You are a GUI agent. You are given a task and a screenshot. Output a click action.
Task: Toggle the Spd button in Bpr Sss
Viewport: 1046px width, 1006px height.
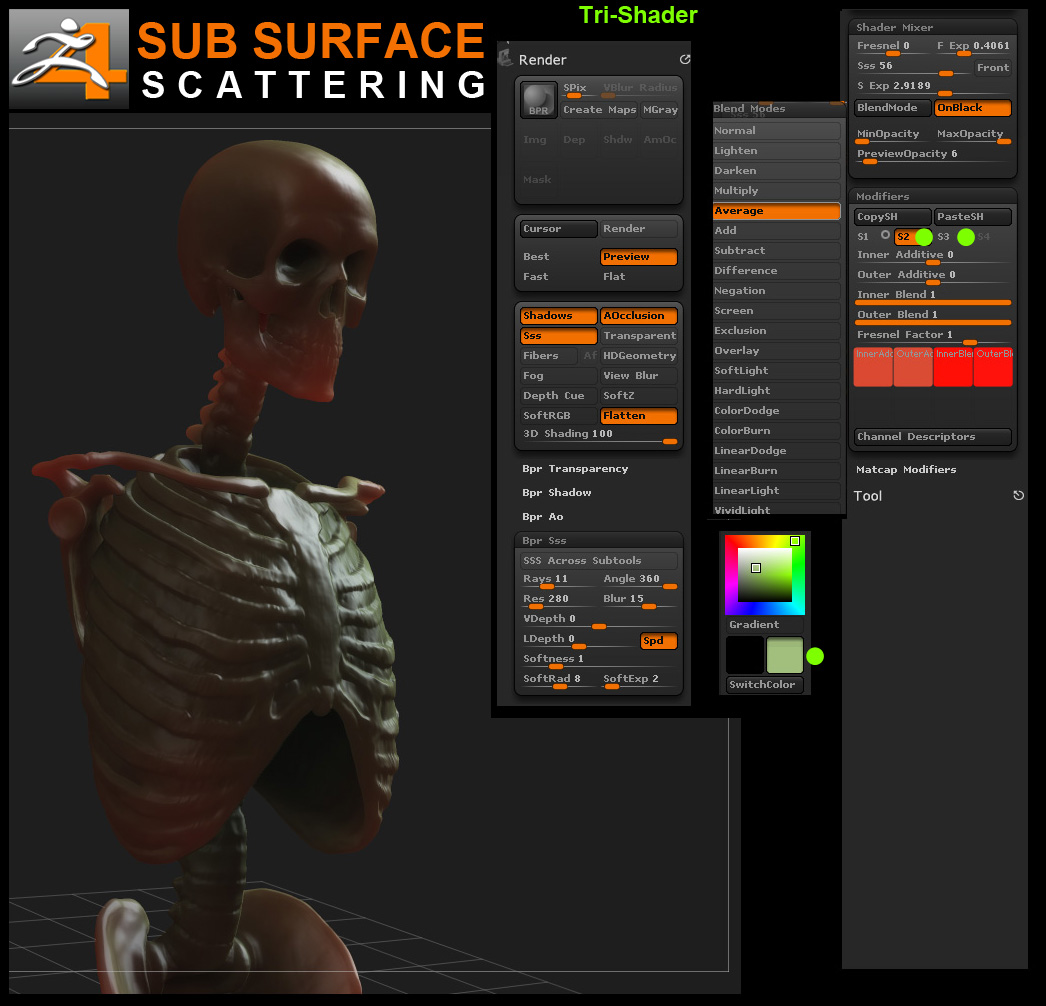(658, 640)
